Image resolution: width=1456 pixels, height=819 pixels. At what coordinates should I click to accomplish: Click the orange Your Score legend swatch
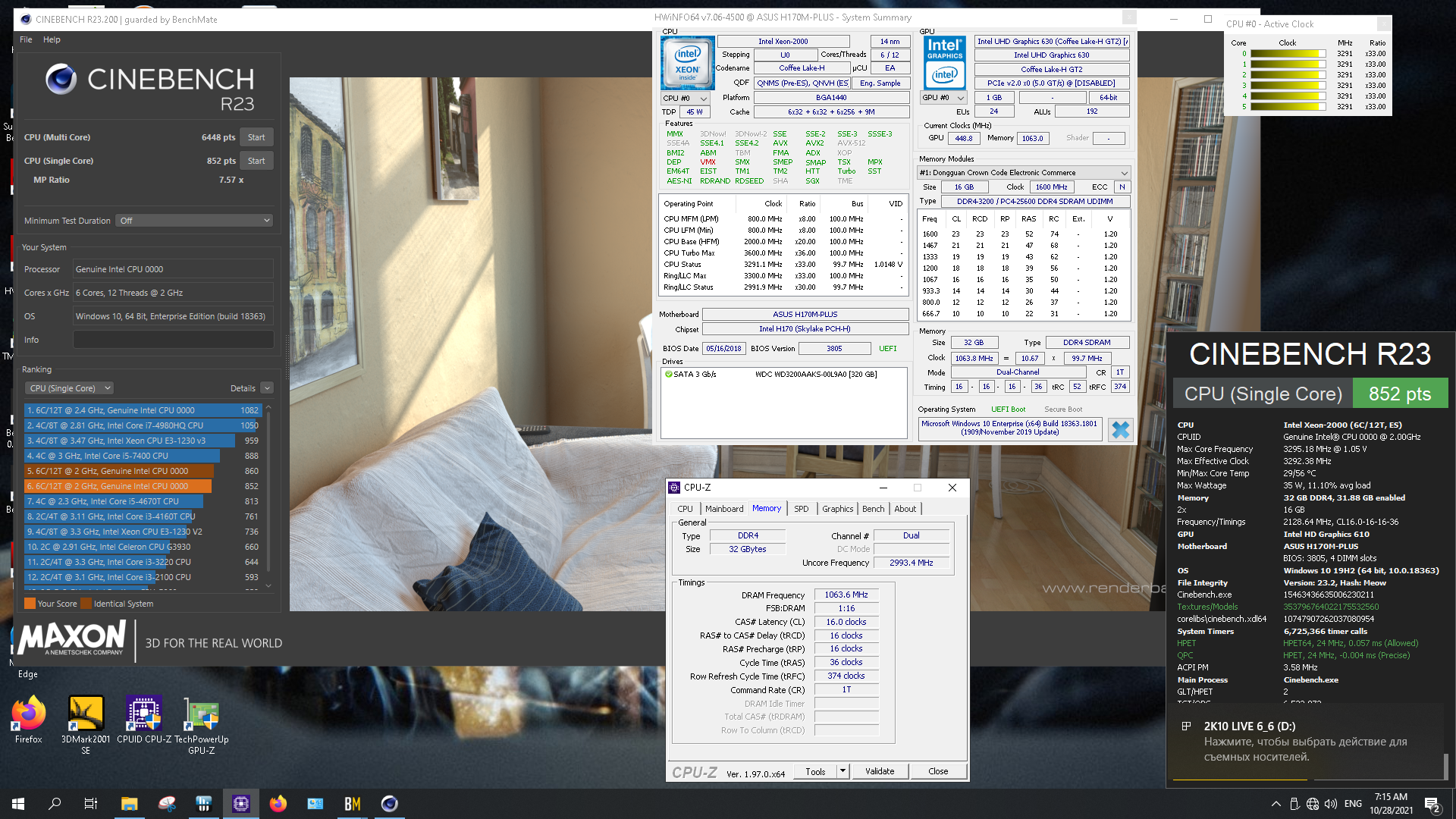pyautogui.click(x=30, y=604)
